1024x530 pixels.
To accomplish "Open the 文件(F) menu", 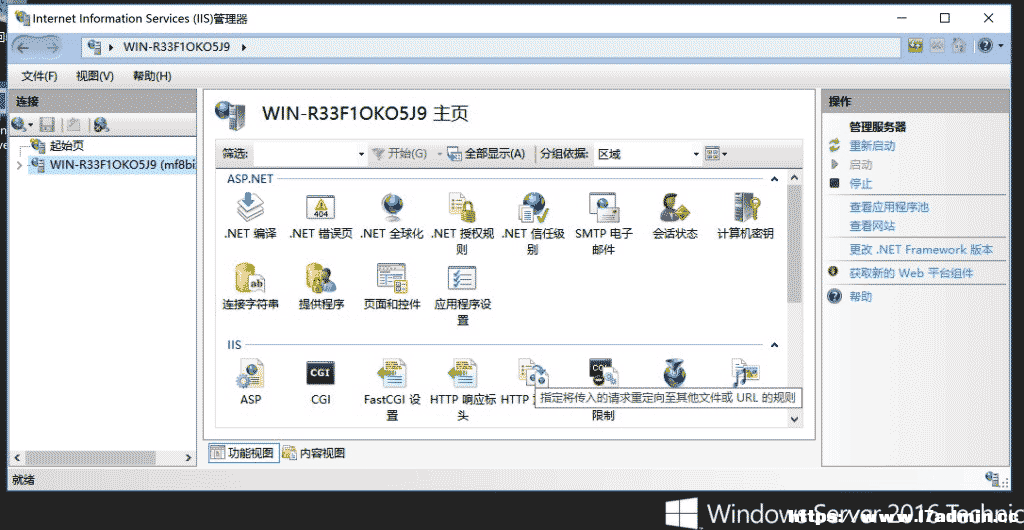I will [39, 76].
